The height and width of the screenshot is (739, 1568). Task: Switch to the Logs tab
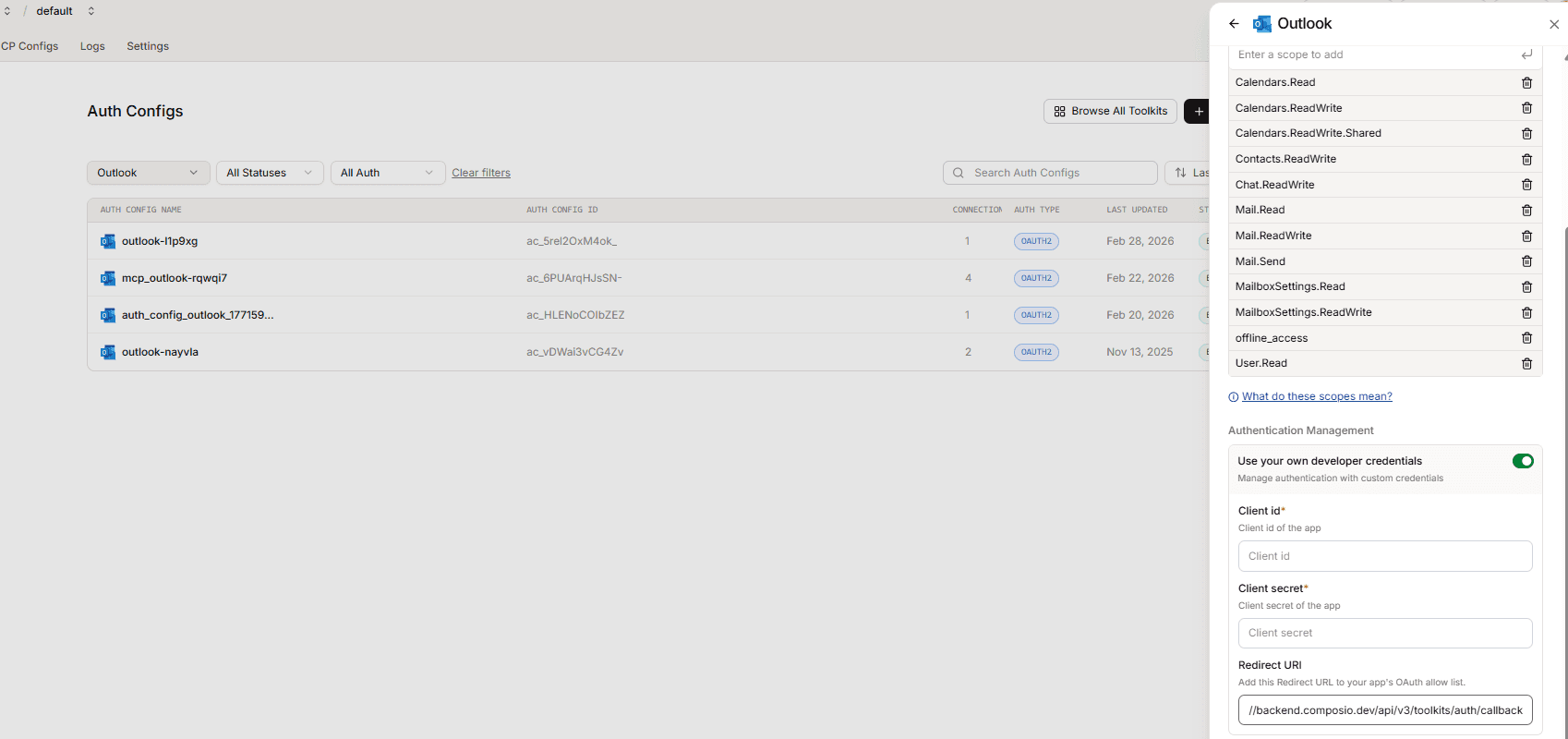pyautogui.click(x=92, y=46)
